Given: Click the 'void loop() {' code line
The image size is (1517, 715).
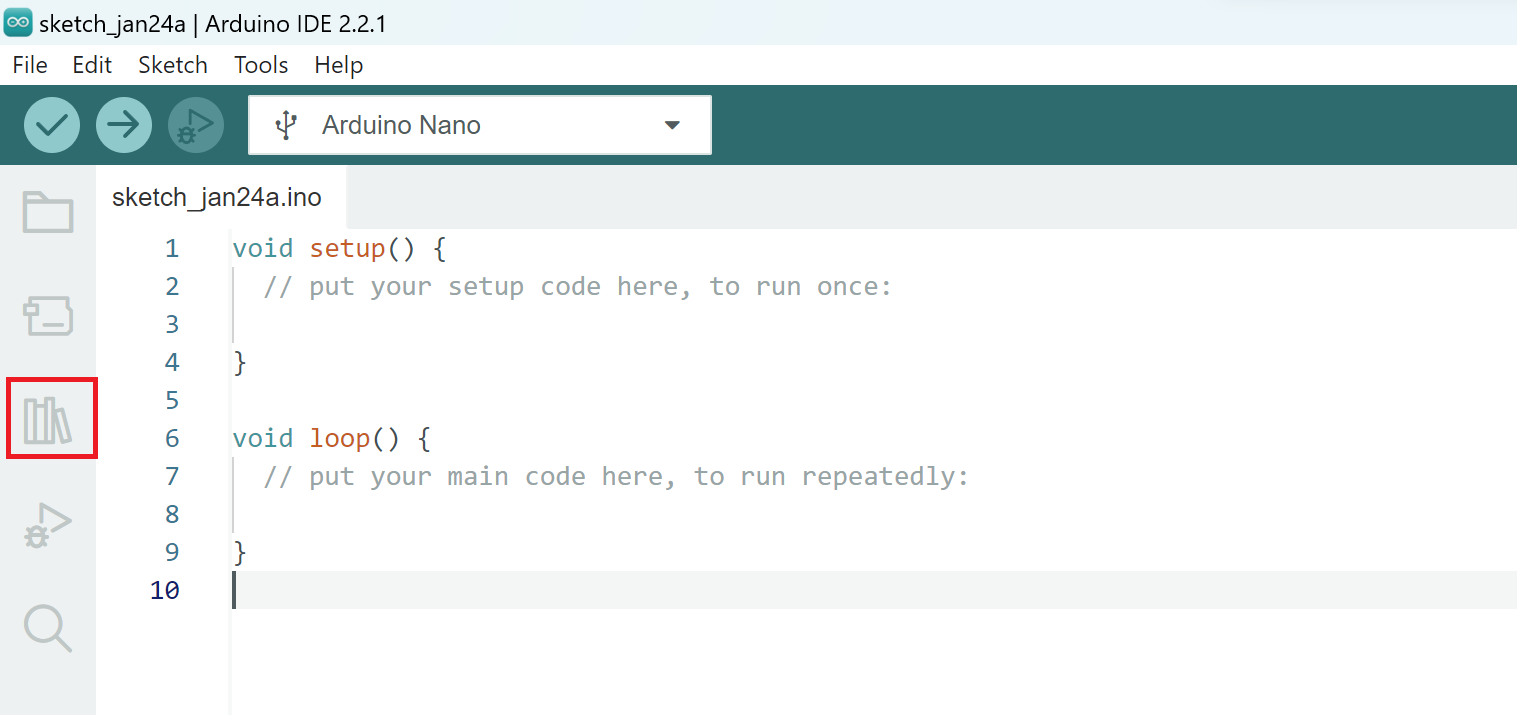Looking at the screenshot, I should pyautogui.click(x=331, y=438).
